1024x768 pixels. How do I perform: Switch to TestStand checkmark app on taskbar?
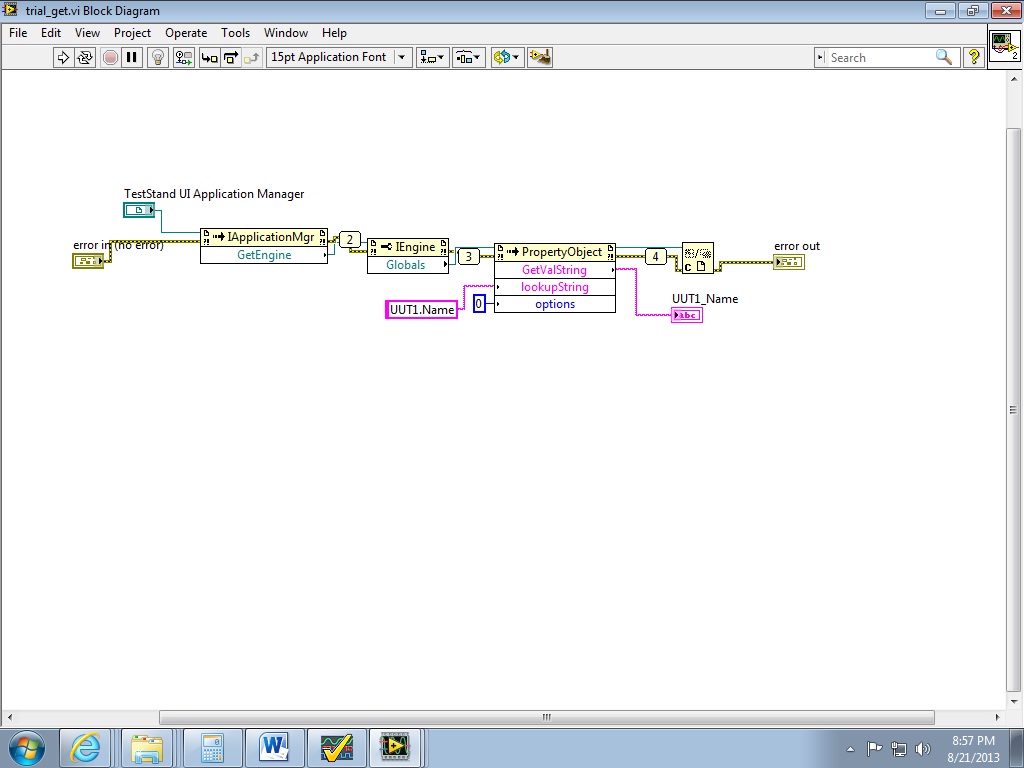click(x=336, y=748)
